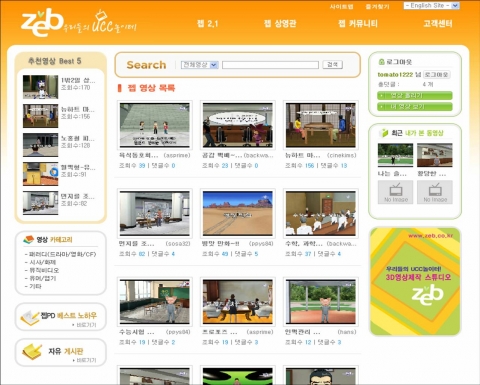
Task: Click the zeb 3D studio banner ad
Action: point(415,282)
